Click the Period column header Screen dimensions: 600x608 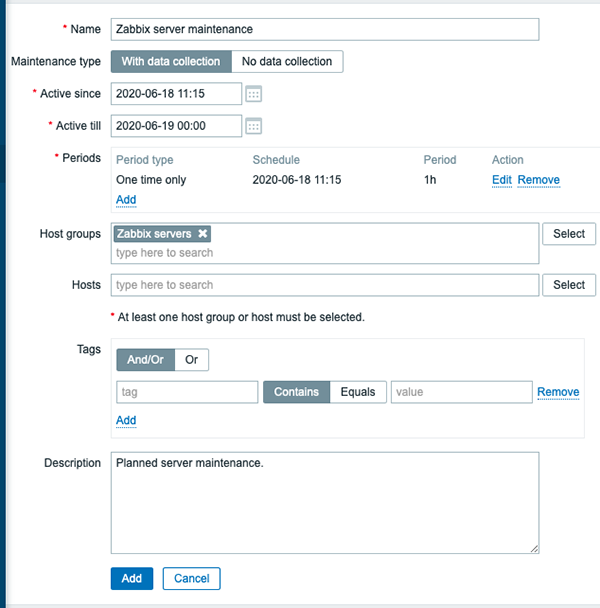[x=440, y=160]
